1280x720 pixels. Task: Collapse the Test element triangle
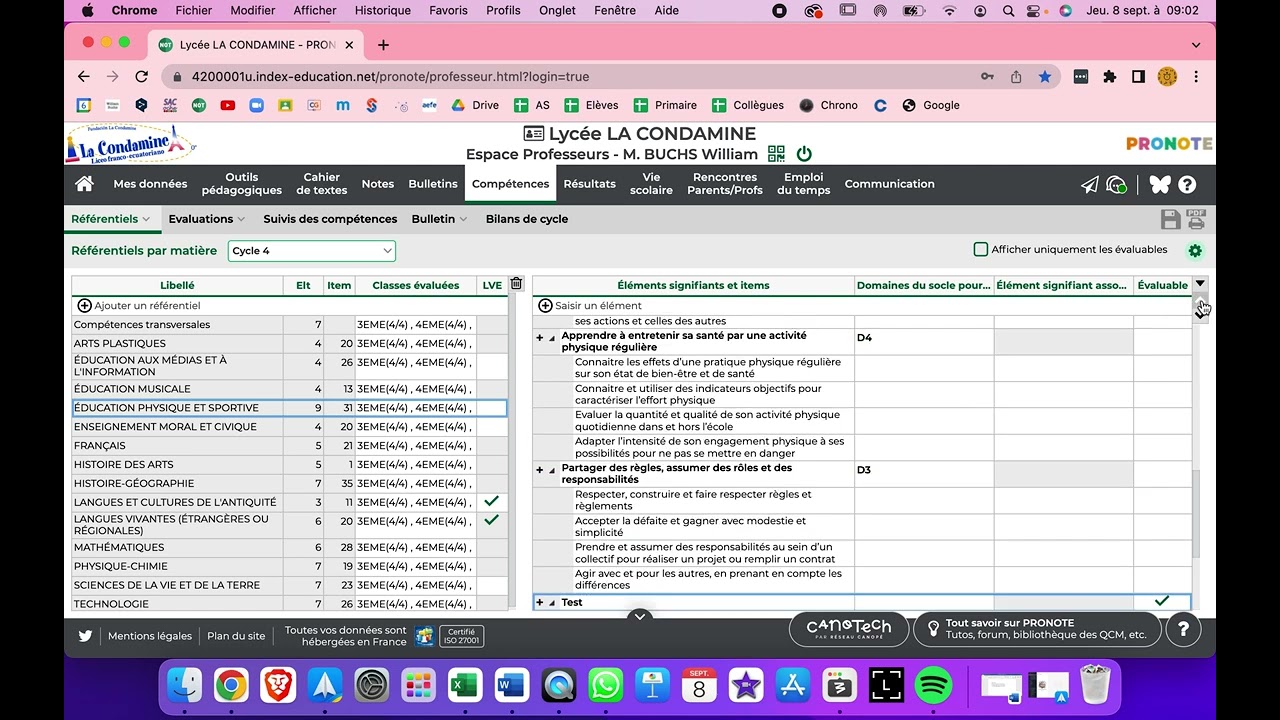[551, 603]
